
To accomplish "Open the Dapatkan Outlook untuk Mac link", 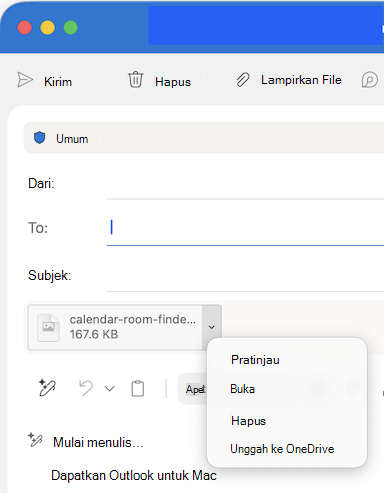I will pyautogui.click(x=134, y=475).
